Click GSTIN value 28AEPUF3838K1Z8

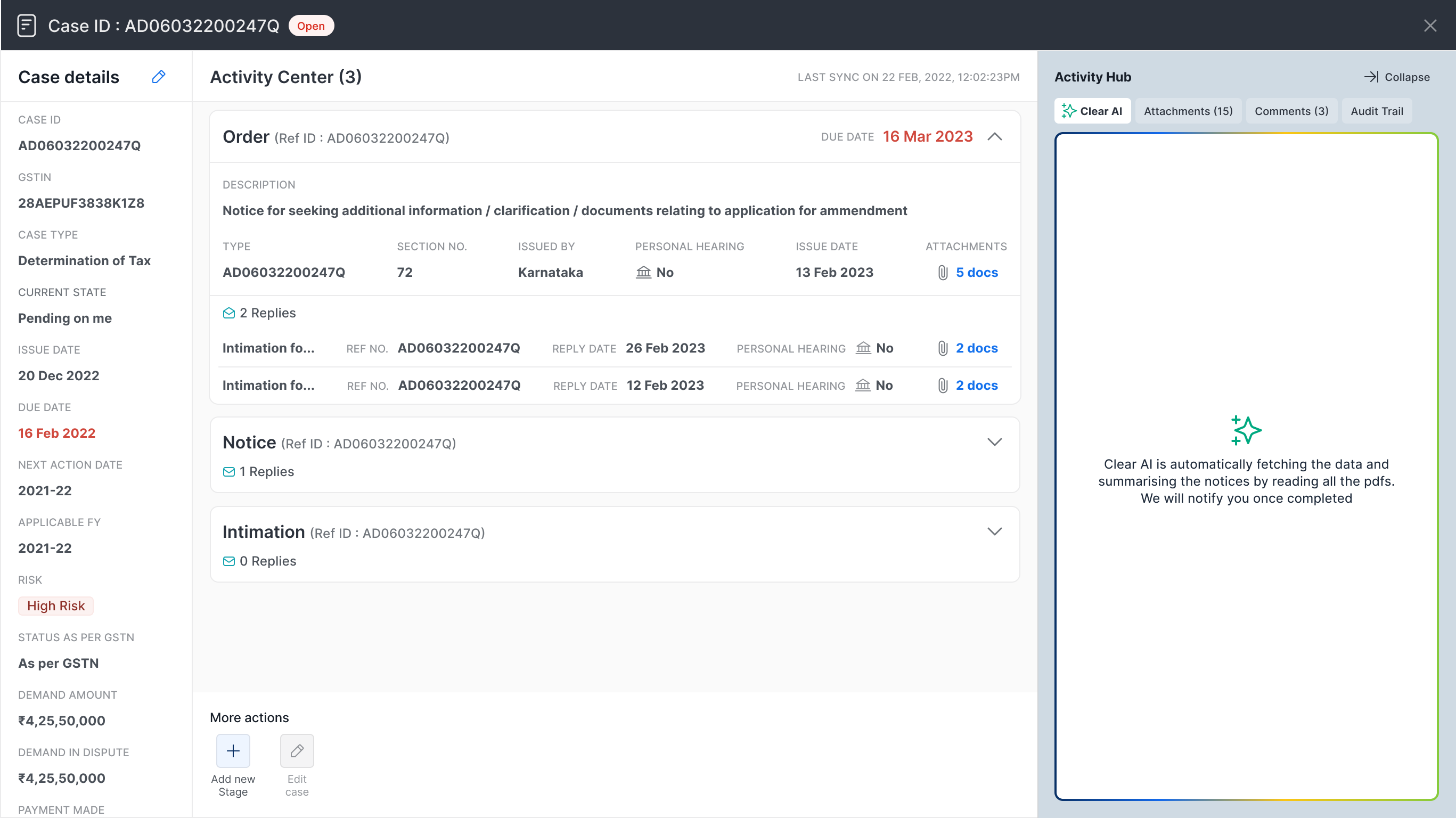click(x=81, y=203)
